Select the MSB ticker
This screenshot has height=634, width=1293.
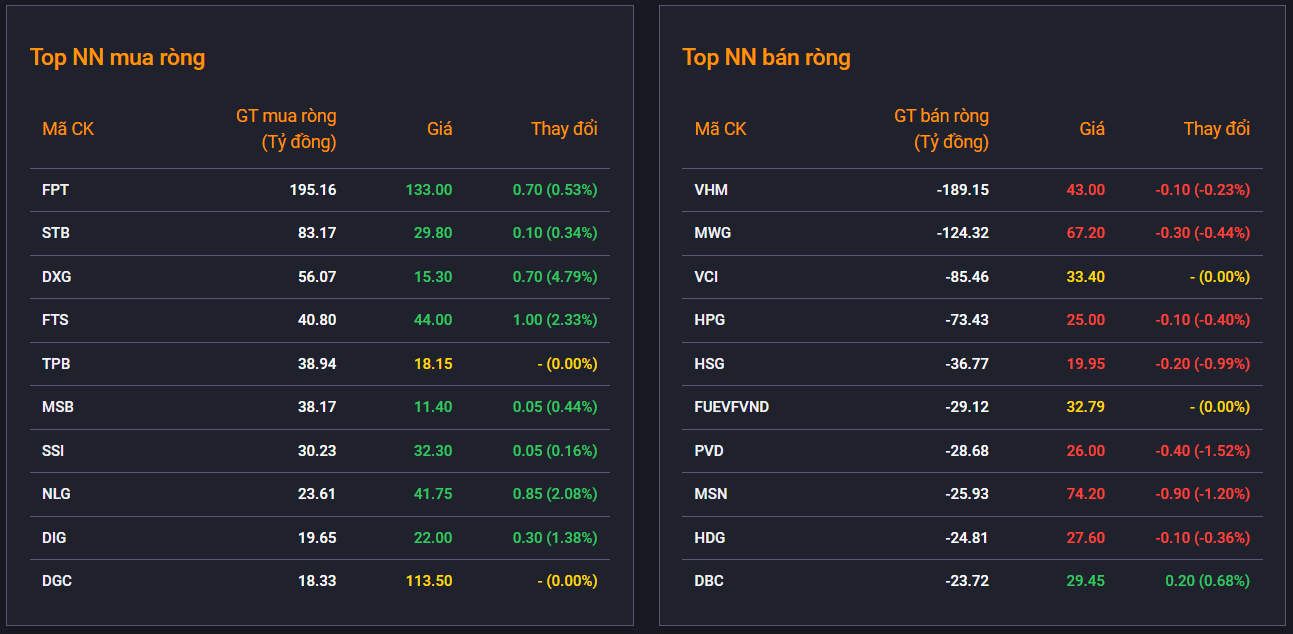[58, 407]
